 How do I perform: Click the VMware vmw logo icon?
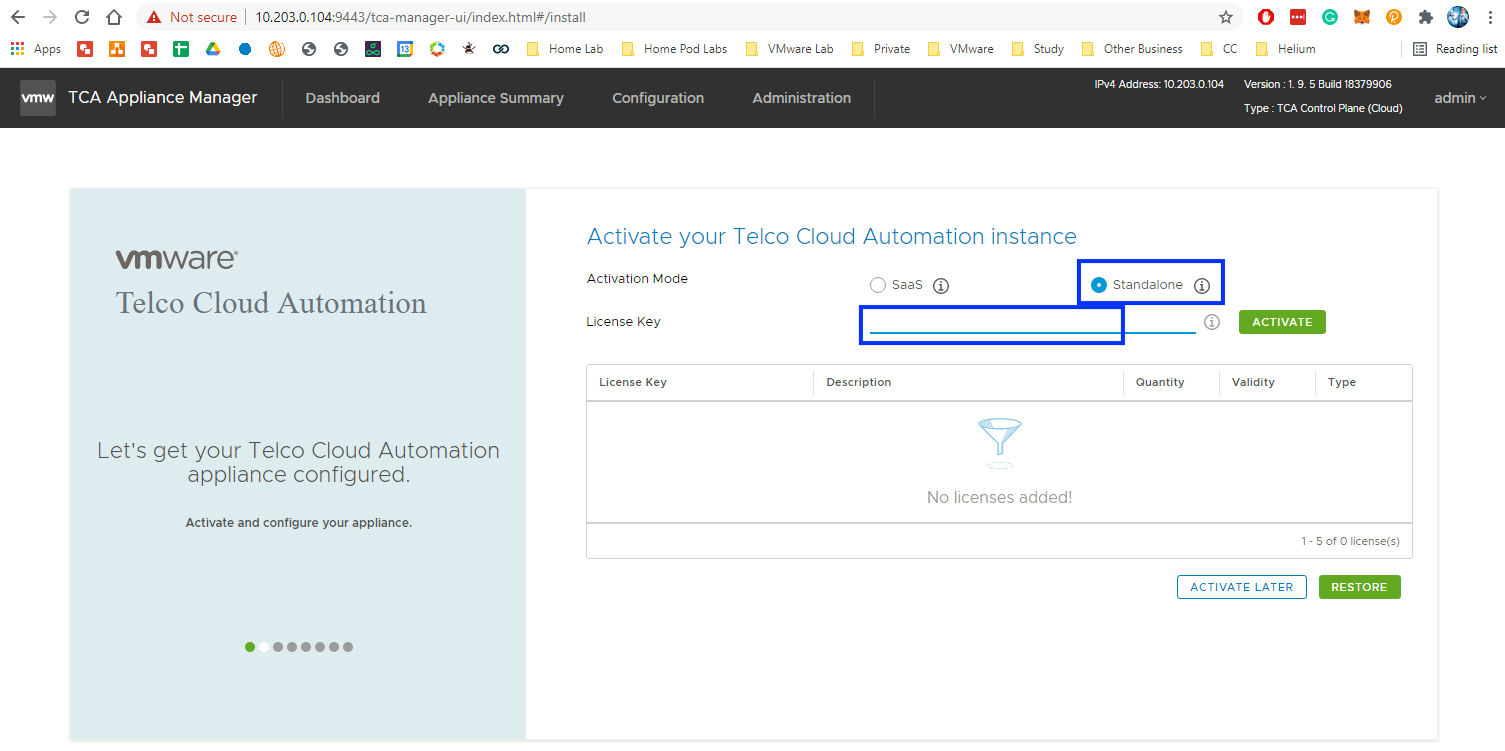38,98
